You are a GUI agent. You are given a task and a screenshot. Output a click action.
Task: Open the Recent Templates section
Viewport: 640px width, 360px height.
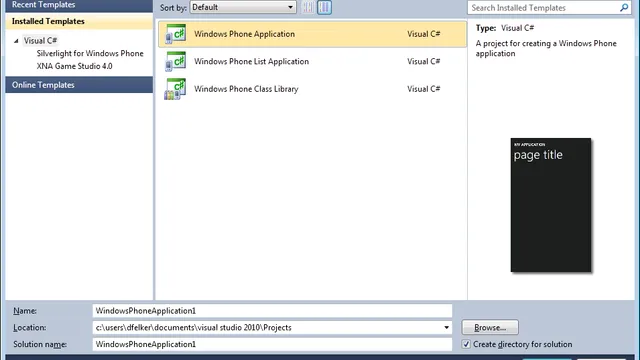[x=79, y=5]
